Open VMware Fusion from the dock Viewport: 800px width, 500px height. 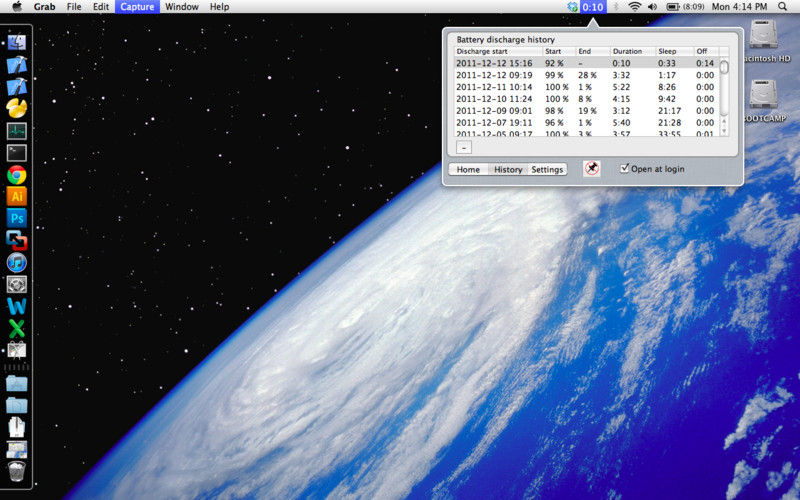point(17,240)
